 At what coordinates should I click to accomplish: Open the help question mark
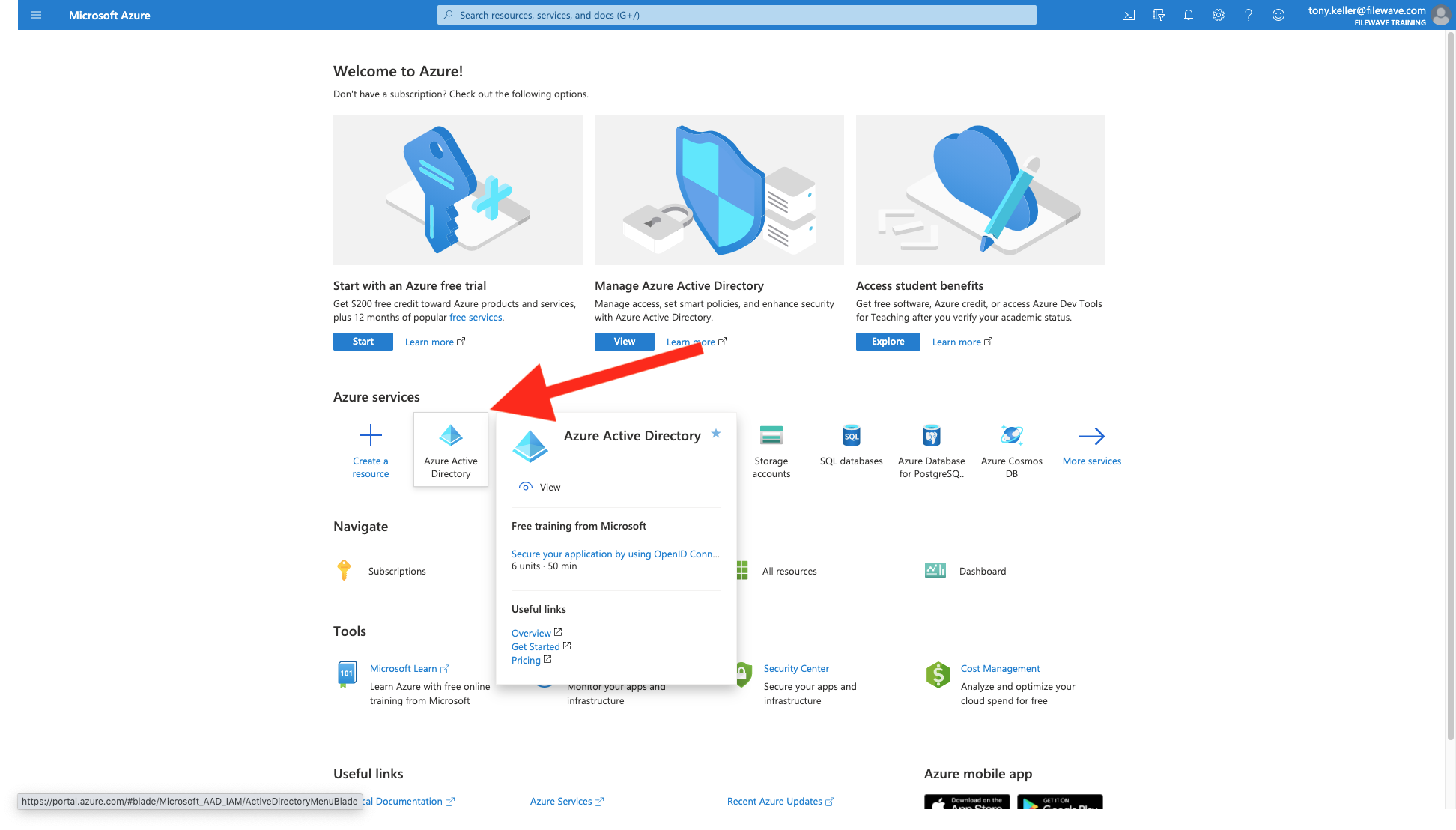1249,15
